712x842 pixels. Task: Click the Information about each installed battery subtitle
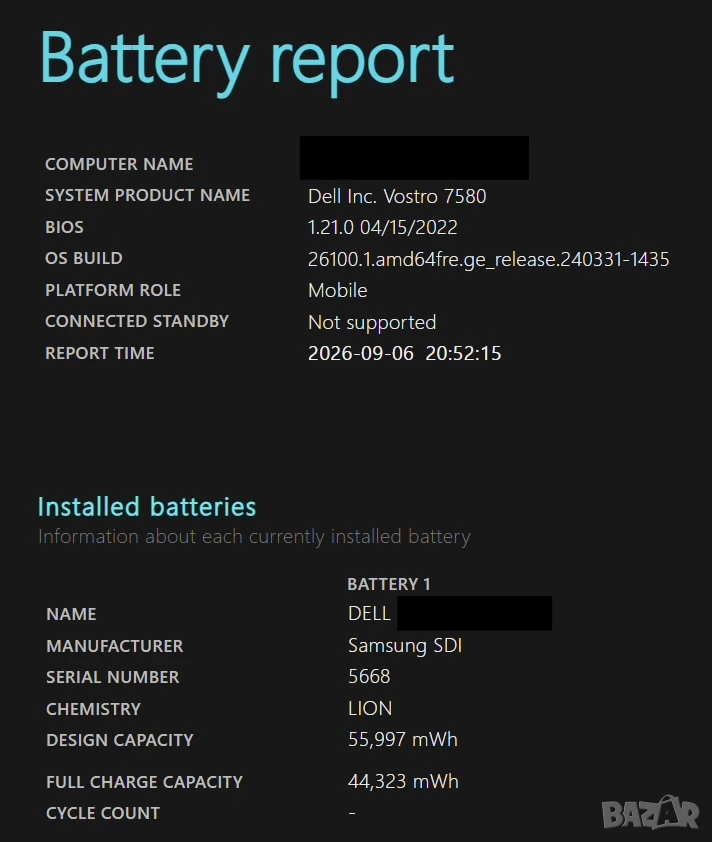(254, 536)
